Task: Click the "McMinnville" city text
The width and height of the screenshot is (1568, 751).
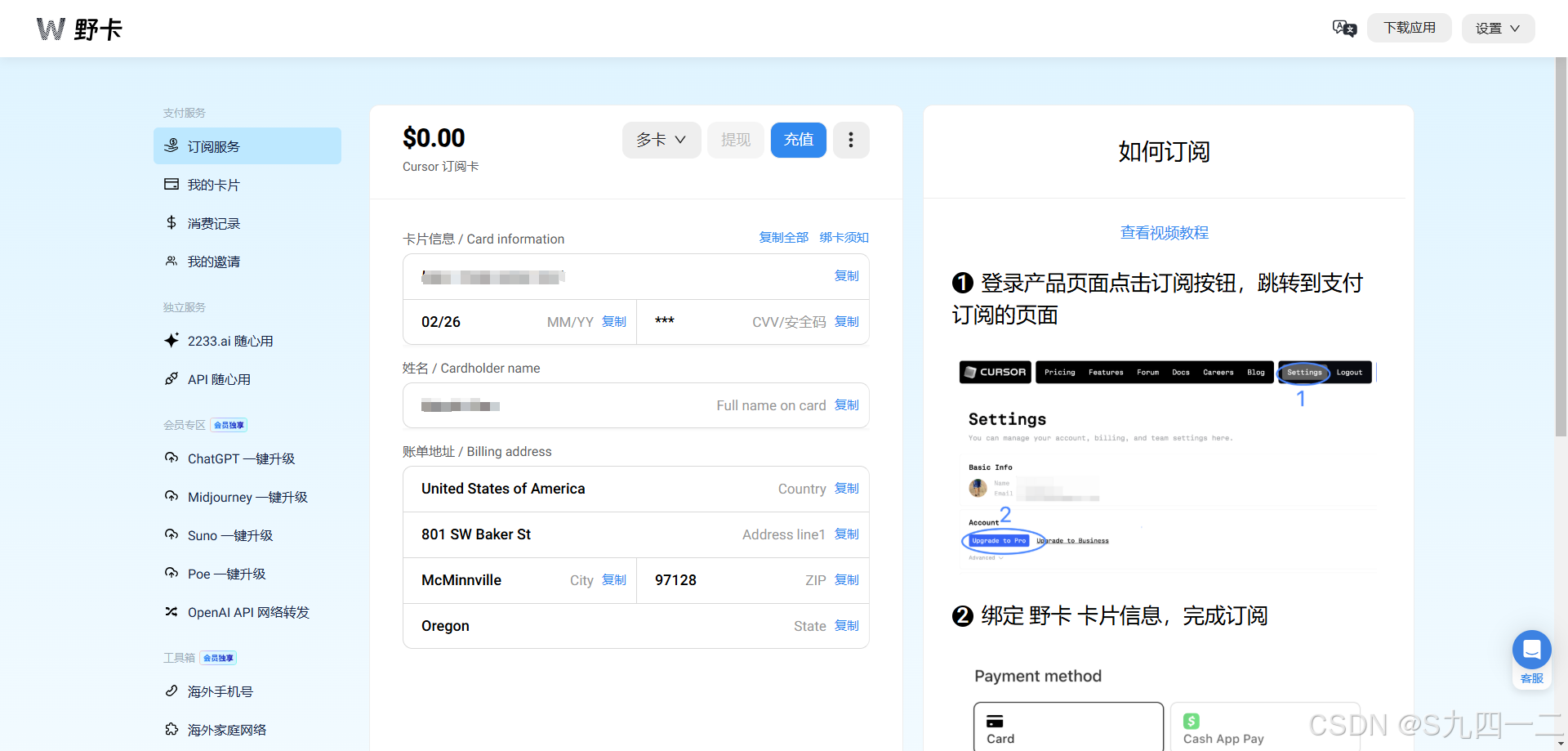Action: (461, 580)
